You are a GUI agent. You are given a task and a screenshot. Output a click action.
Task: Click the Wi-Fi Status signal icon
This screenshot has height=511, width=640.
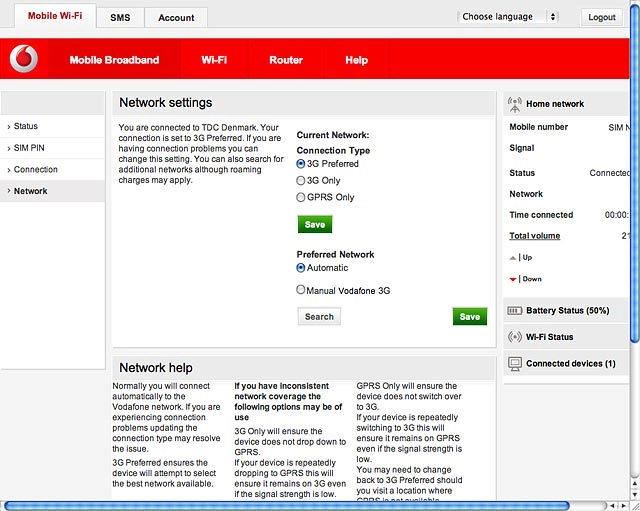pos(515,337)
